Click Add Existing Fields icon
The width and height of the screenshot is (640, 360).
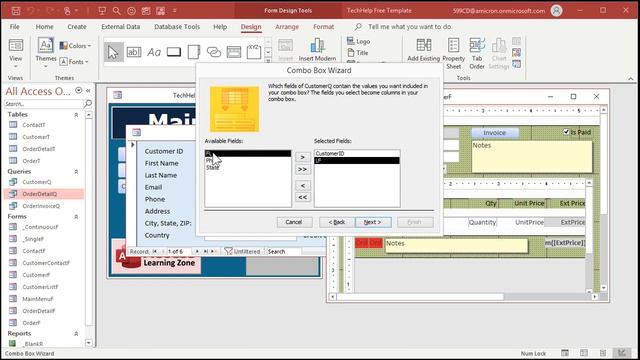click(423, 50)
